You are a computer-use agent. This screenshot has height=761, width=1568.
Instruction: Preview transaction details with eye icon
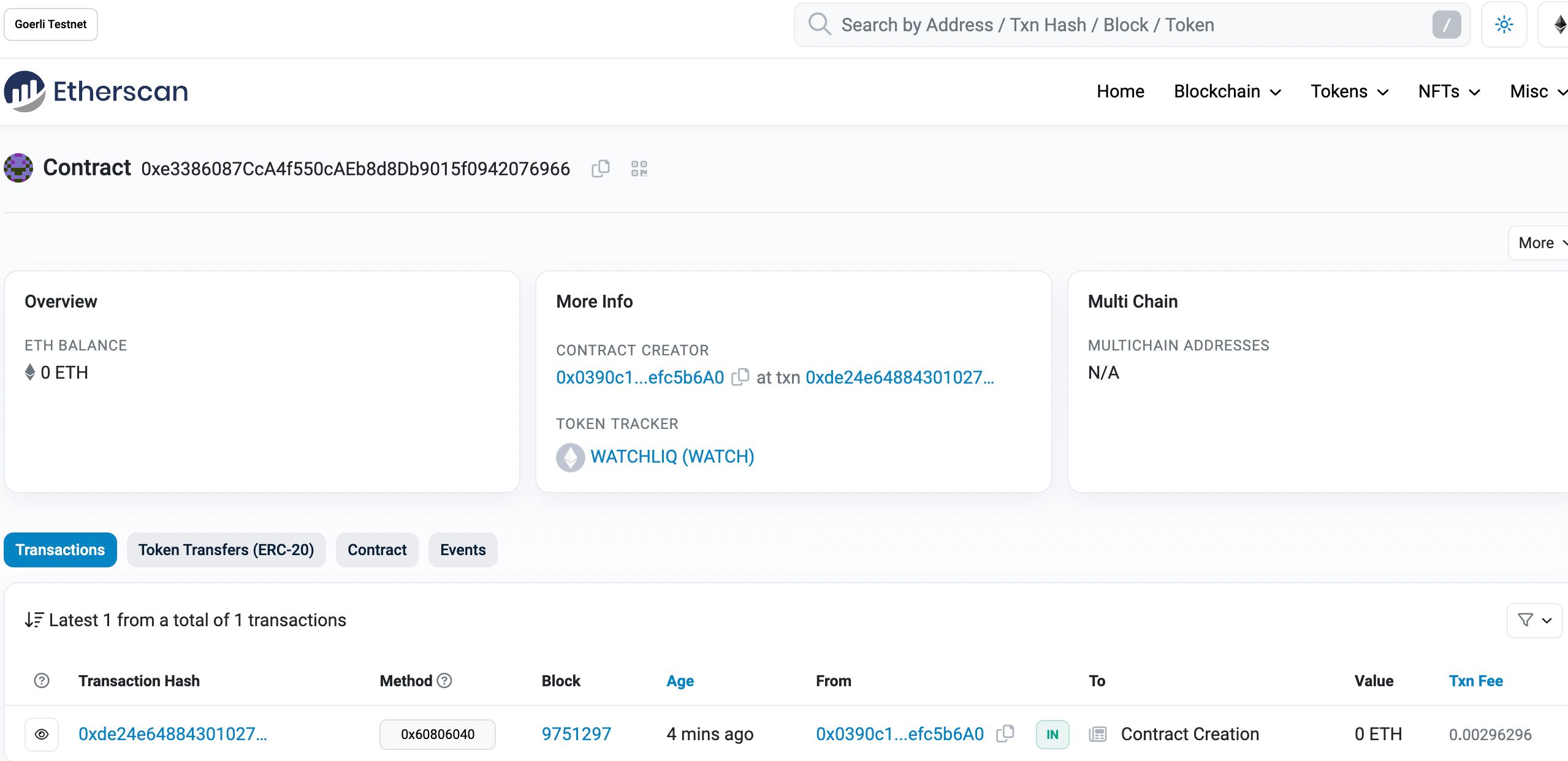pos(42,734)
